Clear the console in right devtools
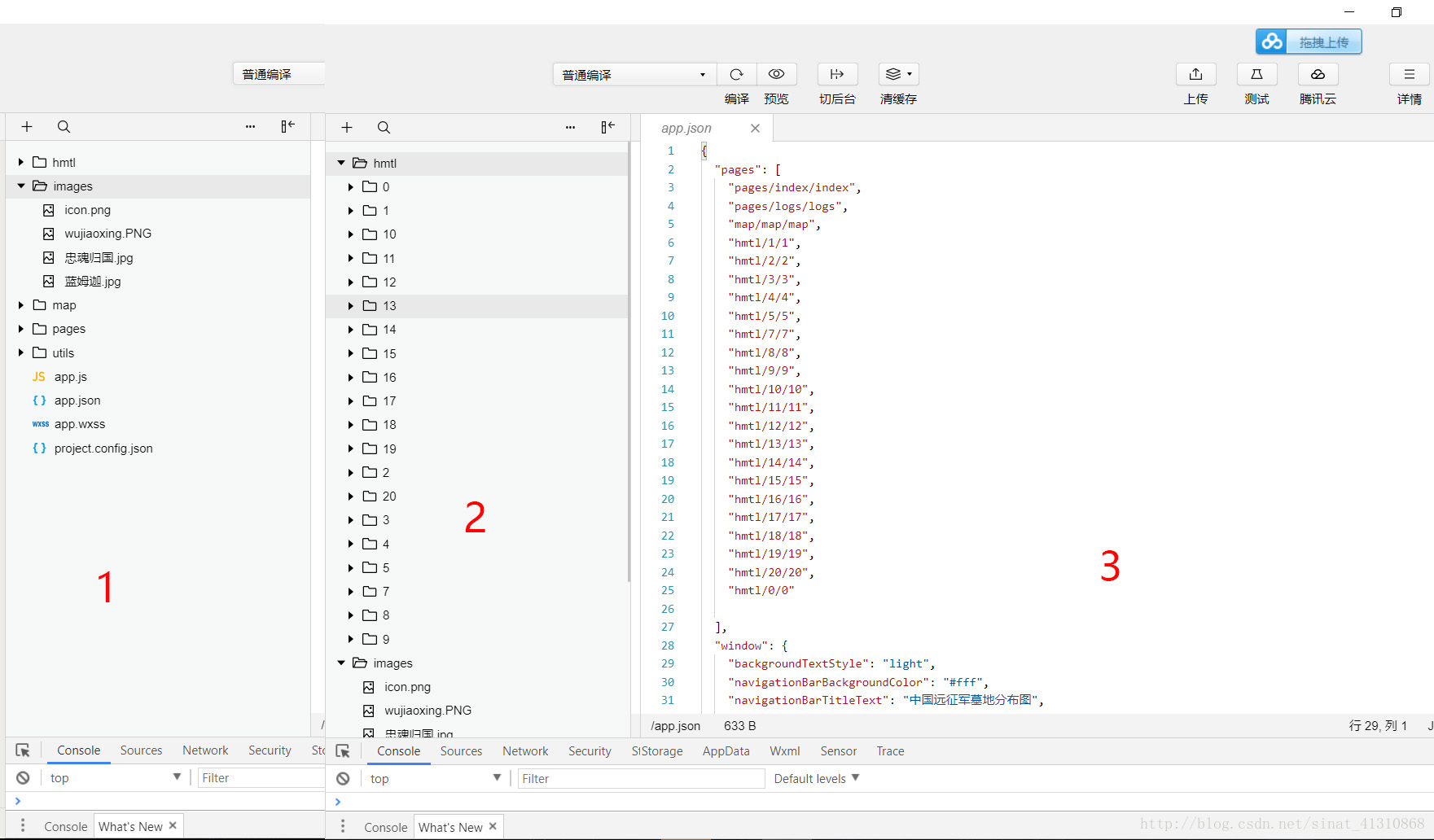The image size is (1434, 840). 343,779
